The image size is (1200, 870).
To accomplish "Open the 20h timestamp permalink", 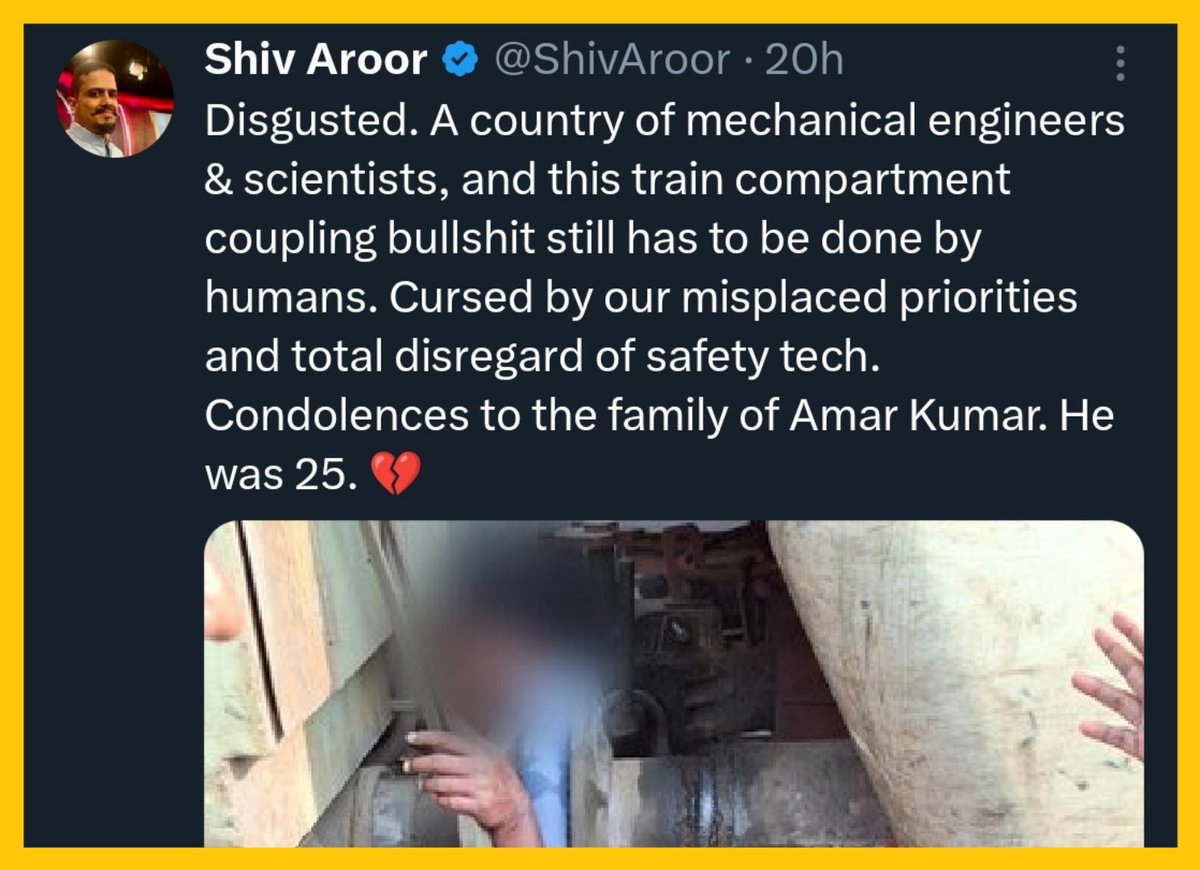I will click(804, 62).
